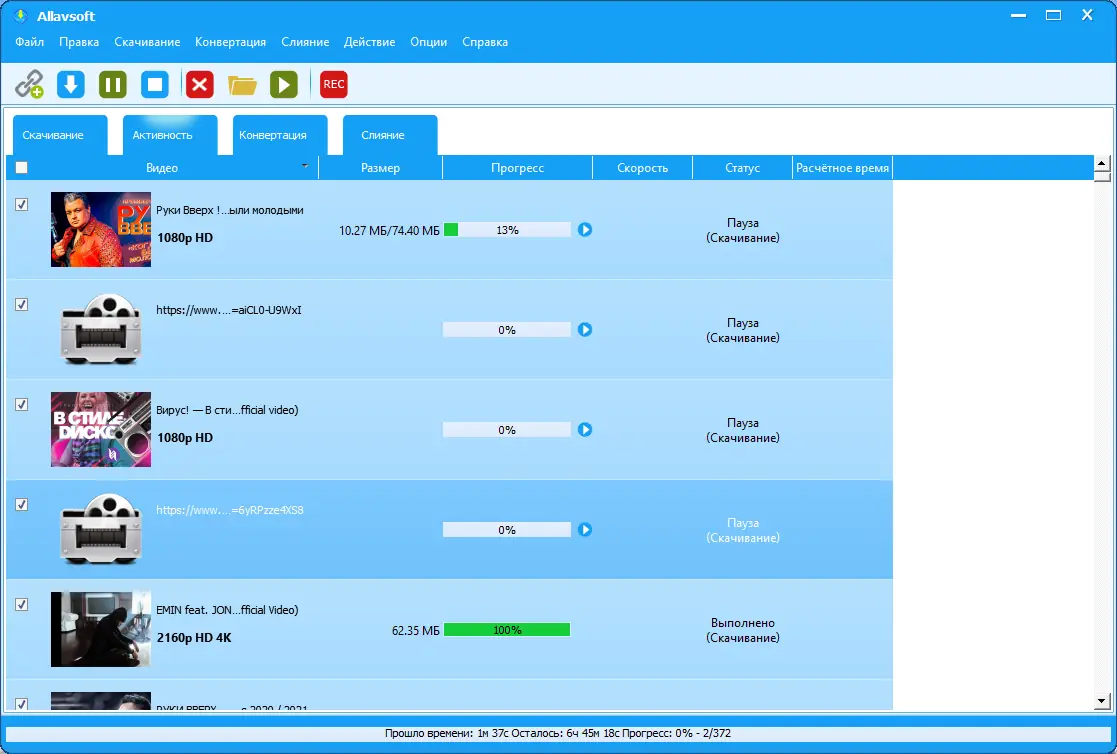This screenshot has height=754, width=1117.
Task: Uncheck the EMIN feat. JON row checkbox
Action: click(21, 604)
